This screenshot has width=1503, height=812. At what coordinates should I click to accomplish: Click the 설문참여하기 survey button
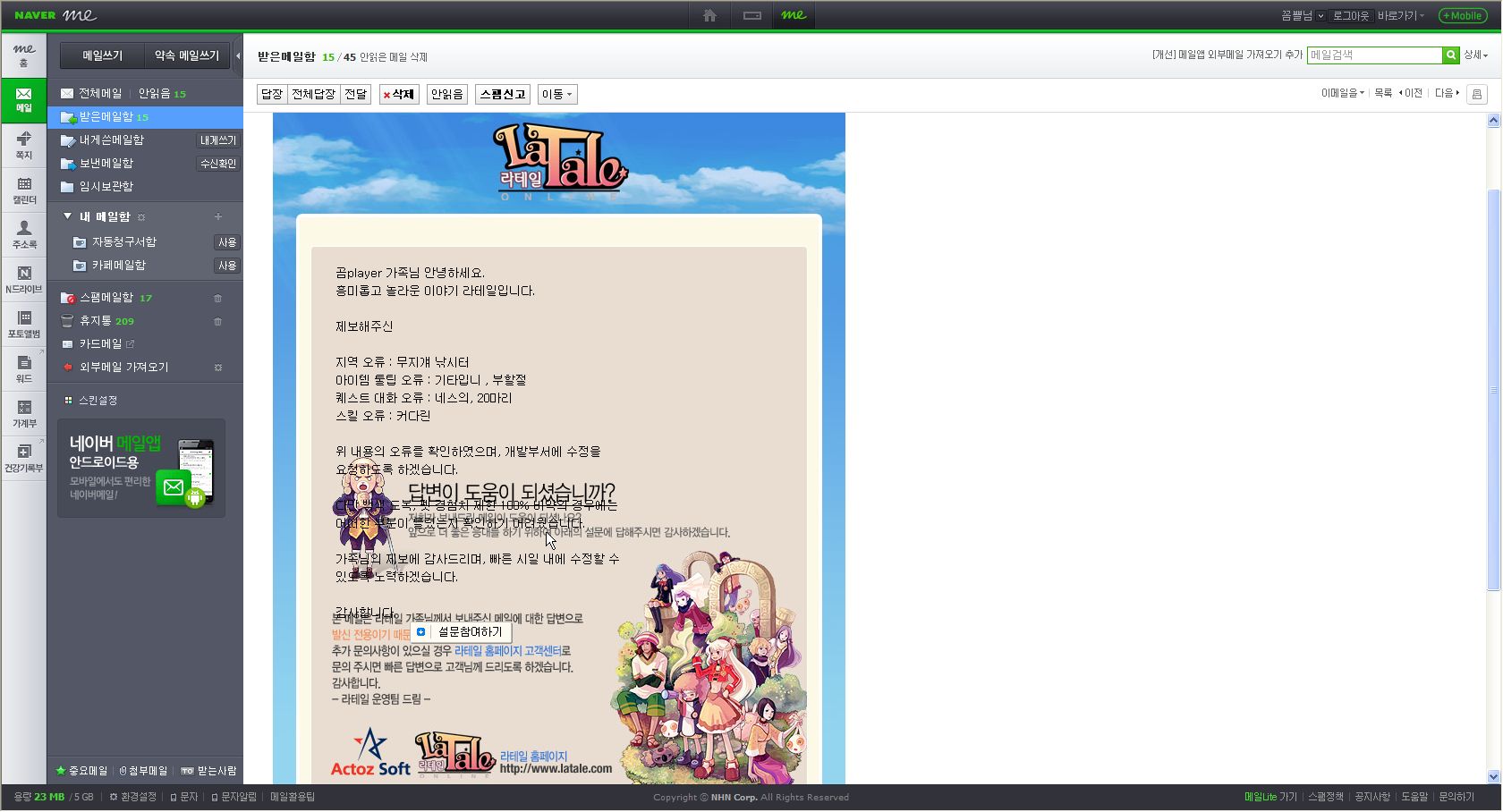click(462, 632)
